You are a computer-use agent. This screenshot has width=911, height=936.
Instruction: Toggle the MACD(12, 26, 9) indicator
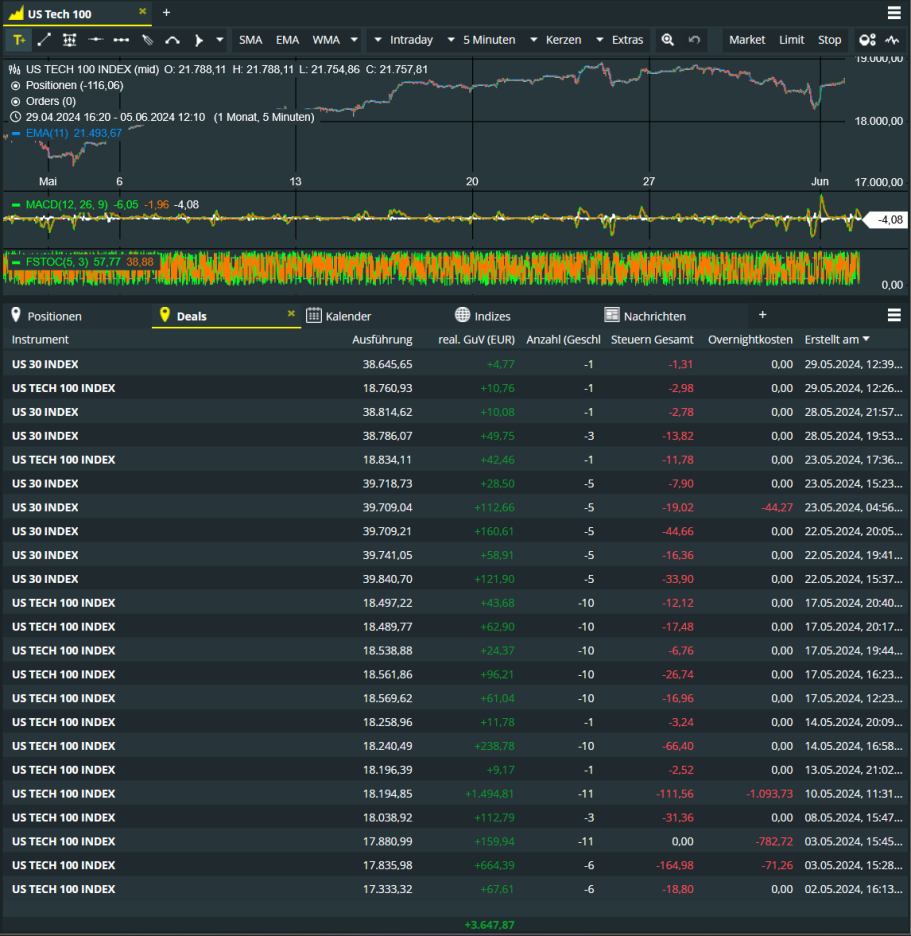click(16, 205)
